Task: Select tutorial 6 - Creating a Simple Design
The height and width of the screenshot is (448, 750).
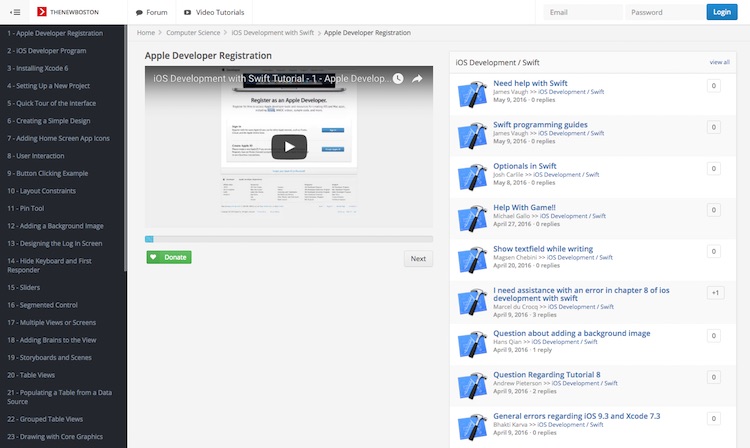Action: point(48,121)
